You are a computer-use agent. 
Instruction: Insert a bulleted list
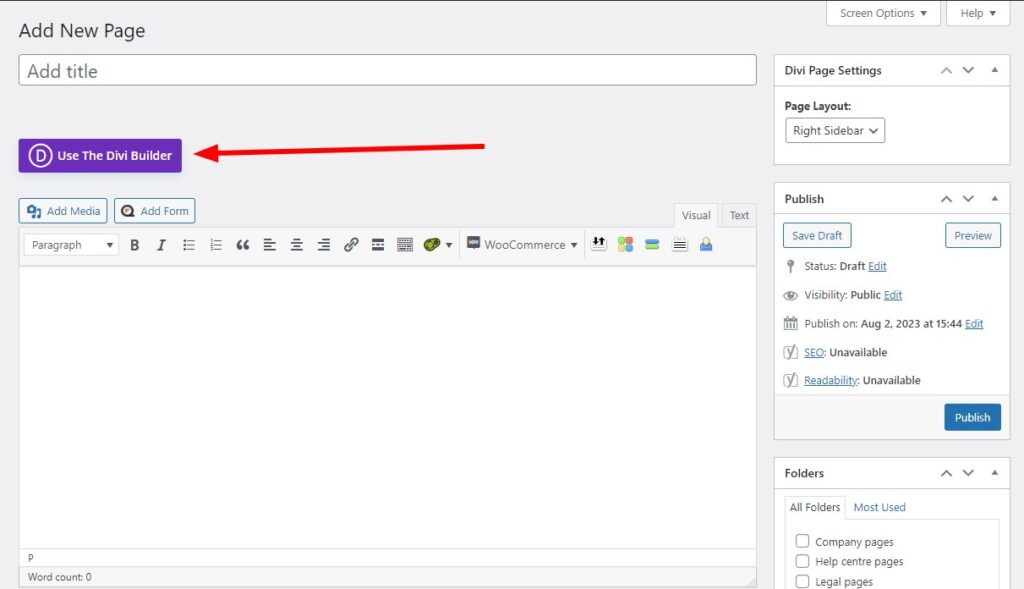(x=188, y=245)
